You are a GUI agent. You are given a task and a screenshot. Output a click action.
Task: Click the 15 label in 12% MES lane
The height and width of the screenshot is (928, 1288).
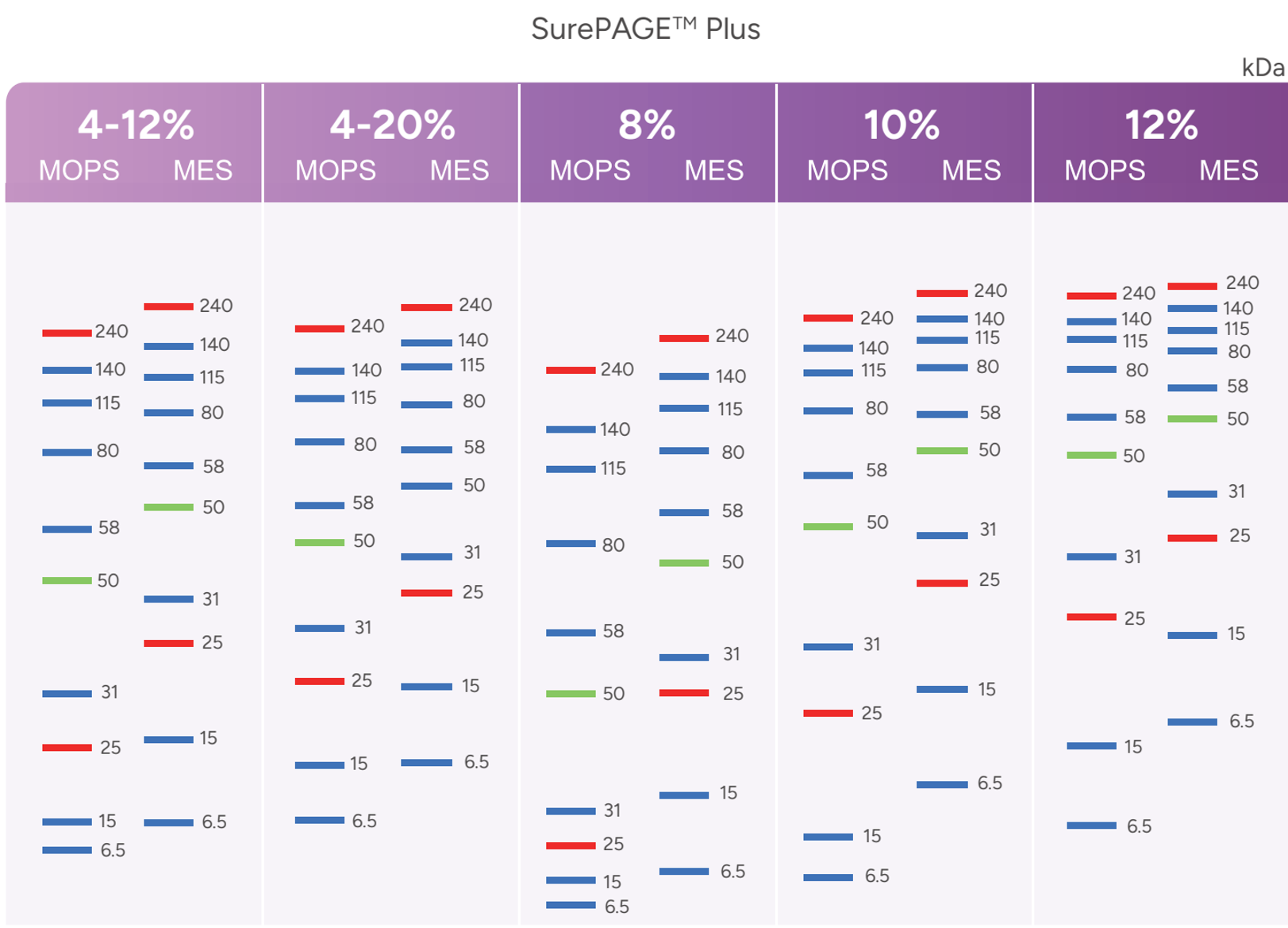tap(1236, 633)
